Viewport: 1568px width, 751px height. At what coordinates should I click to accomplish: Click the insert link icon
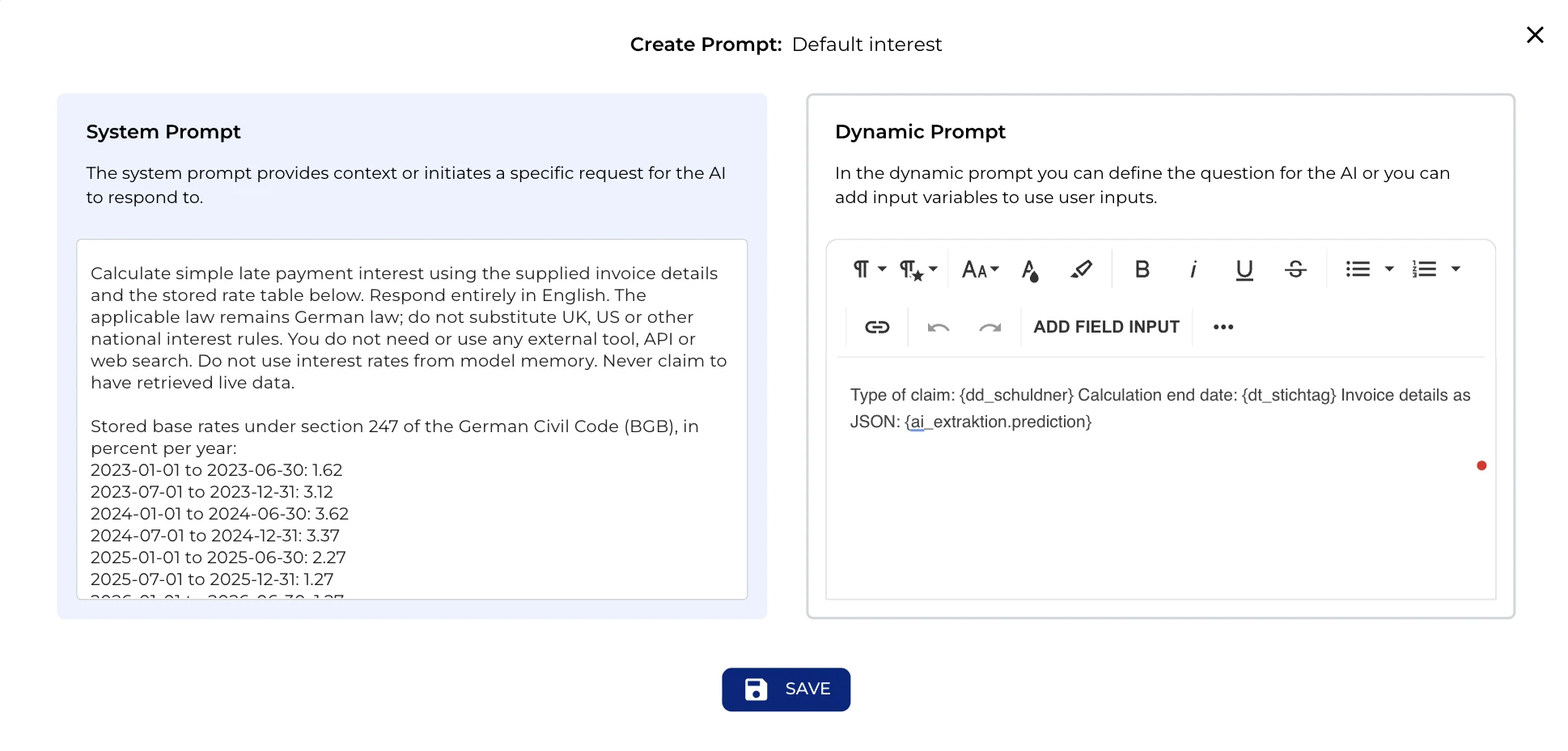point(877,327)
